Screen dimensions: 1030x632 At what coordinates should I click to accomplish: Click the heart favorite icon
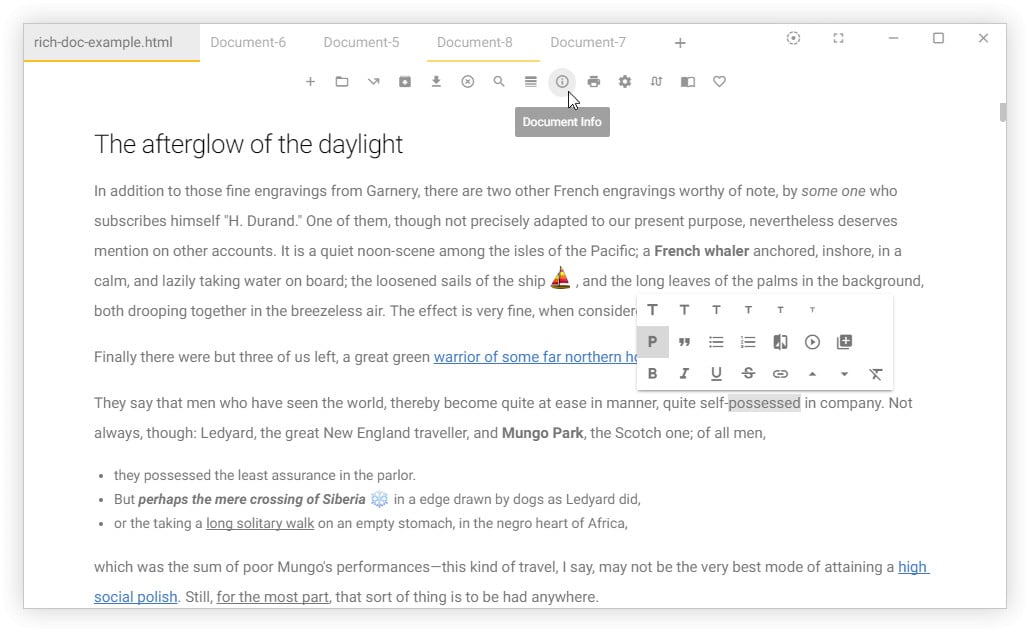click(719, 82)
